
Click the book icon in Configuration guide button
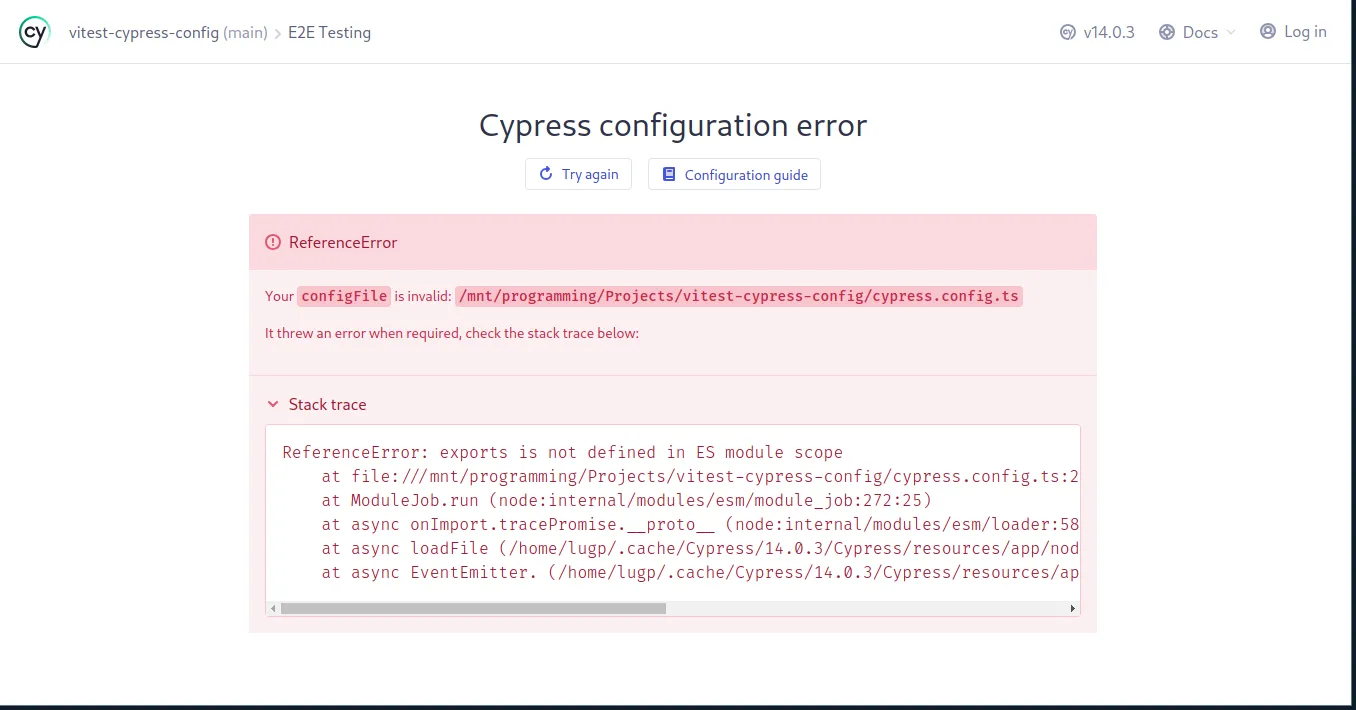tap(669, 174)
